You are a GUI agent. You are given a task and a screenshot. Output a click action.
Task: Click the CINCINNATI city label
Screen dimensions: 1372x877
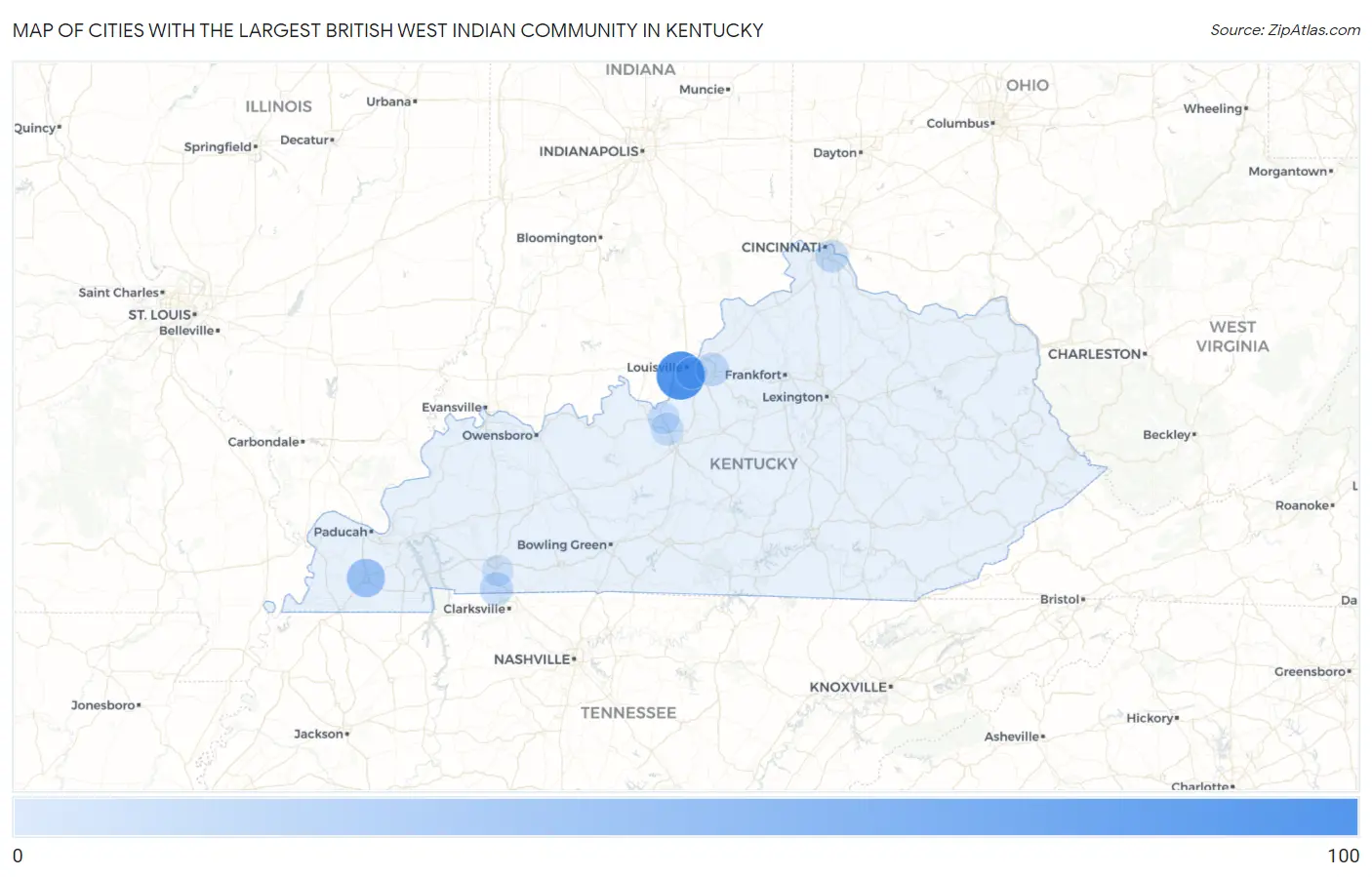click(782, 247)
